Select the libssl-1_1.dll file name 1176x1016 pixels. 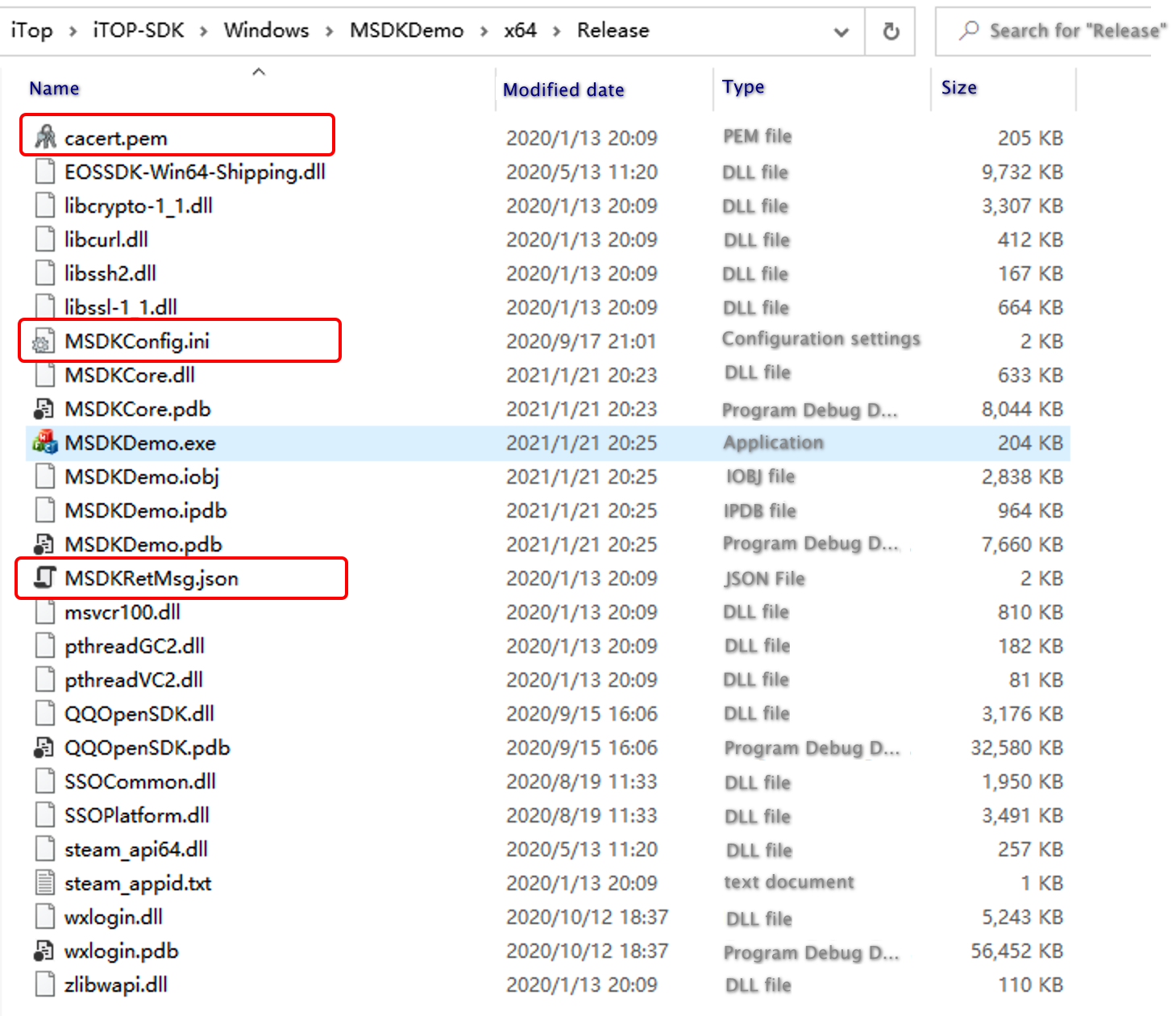tap(121, 307)
